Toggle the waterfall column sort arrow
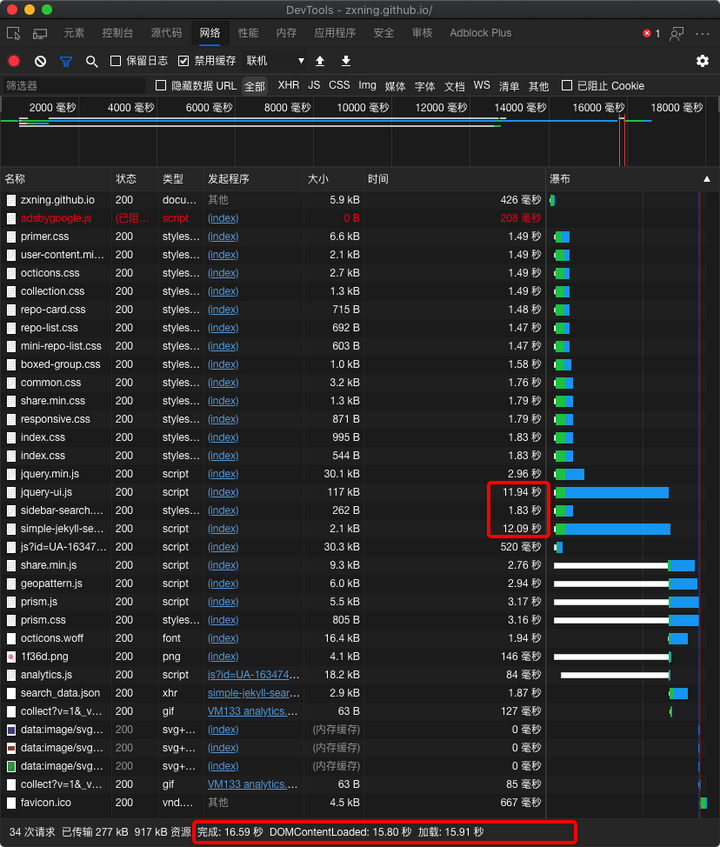The image size is (720, 847). [x=706, y=179]
